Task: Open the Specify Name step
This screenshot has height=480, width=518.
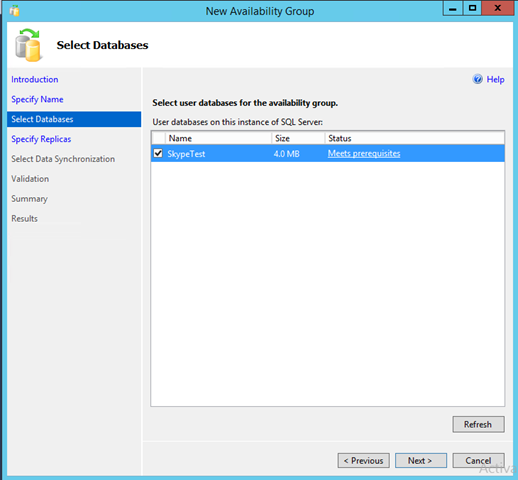Action: point(37,99)
